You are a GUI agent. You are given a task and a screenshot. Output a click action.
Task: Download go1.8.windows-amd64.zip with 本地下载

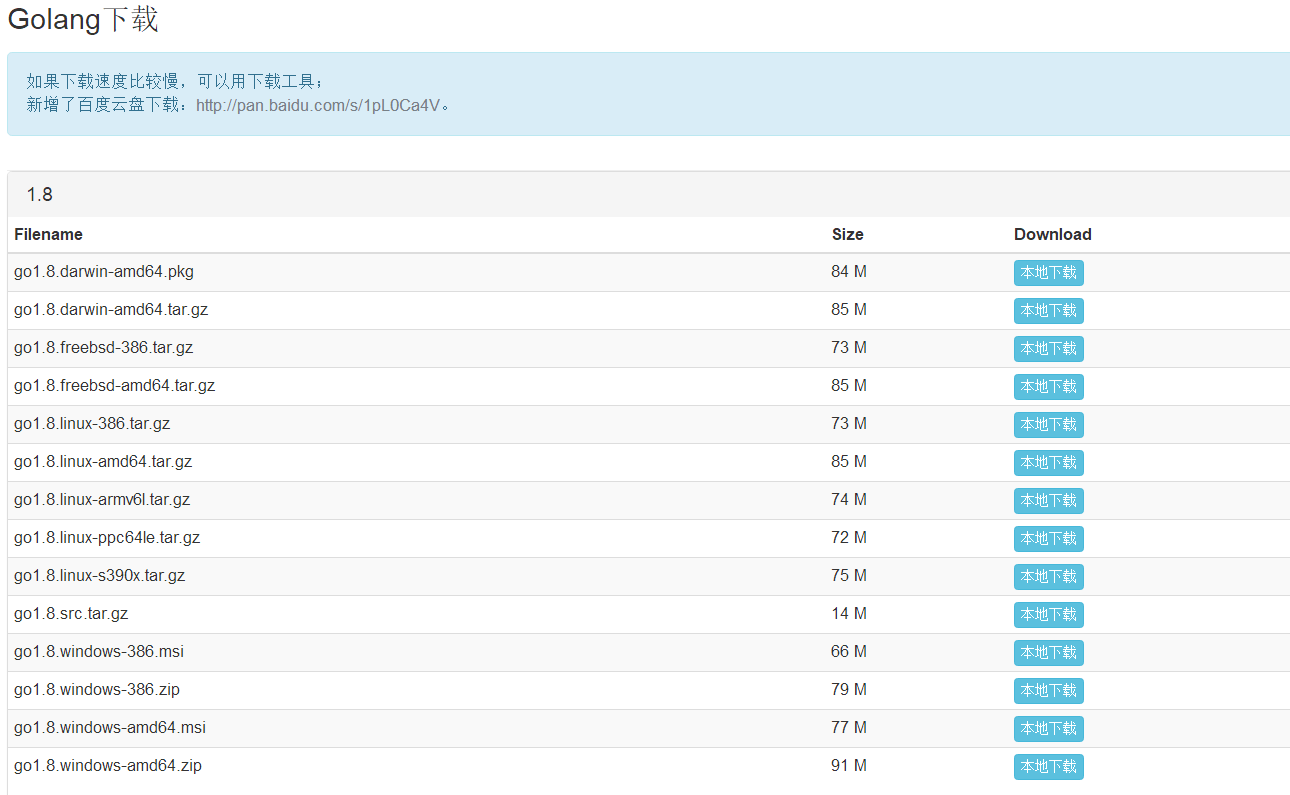[1048, 767]
